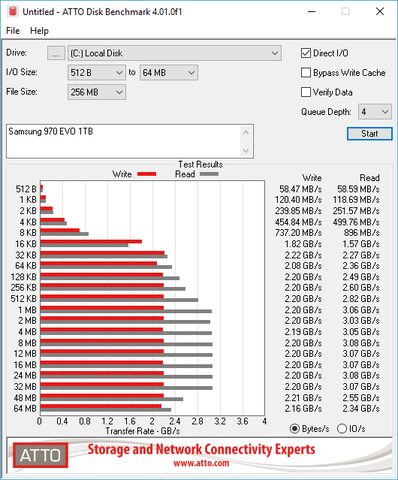Screen dimensions: 398x480
Task: Open the File menu
Action: [13, 31]
